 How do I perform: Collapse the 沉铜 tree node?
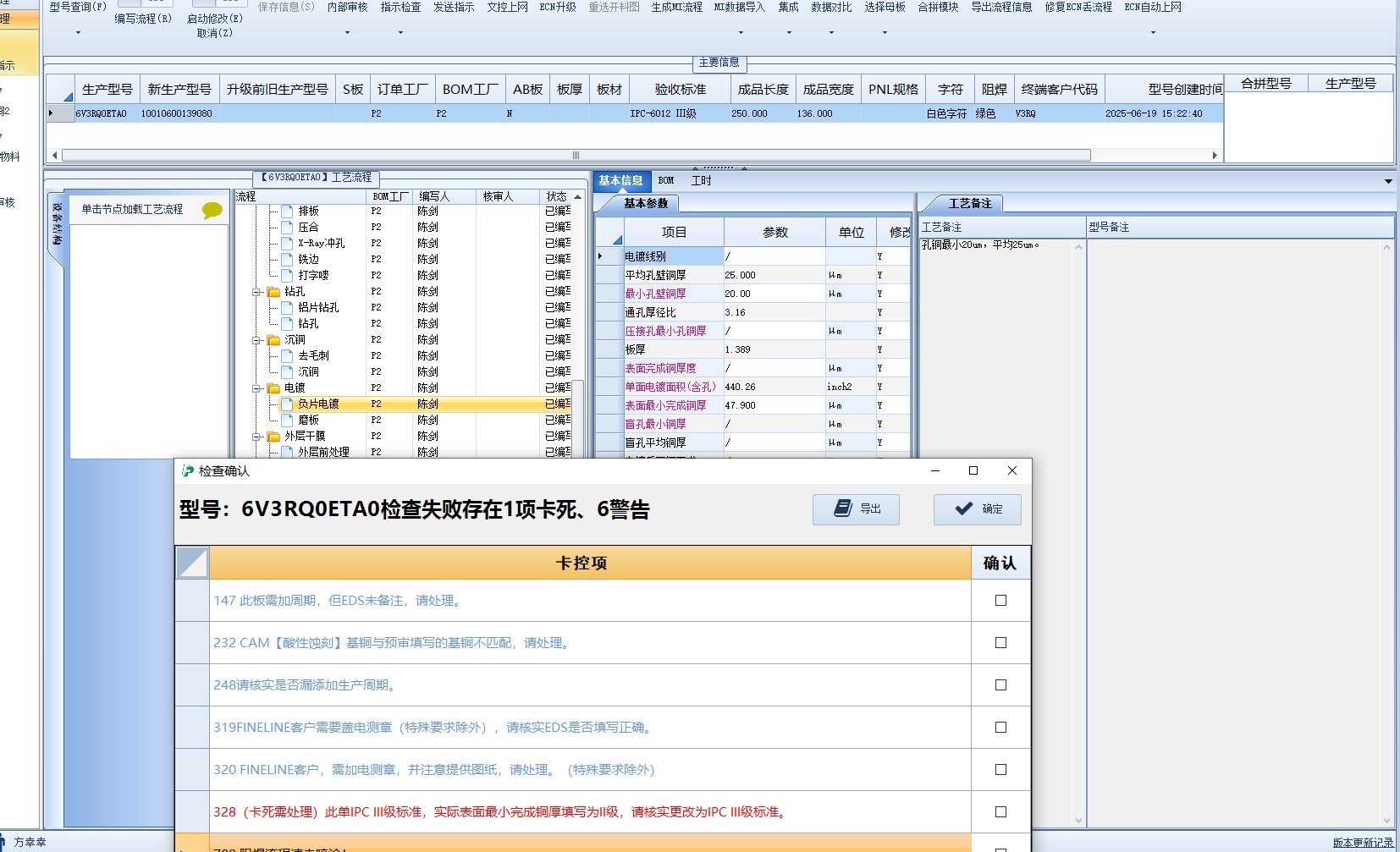(257, 340)
